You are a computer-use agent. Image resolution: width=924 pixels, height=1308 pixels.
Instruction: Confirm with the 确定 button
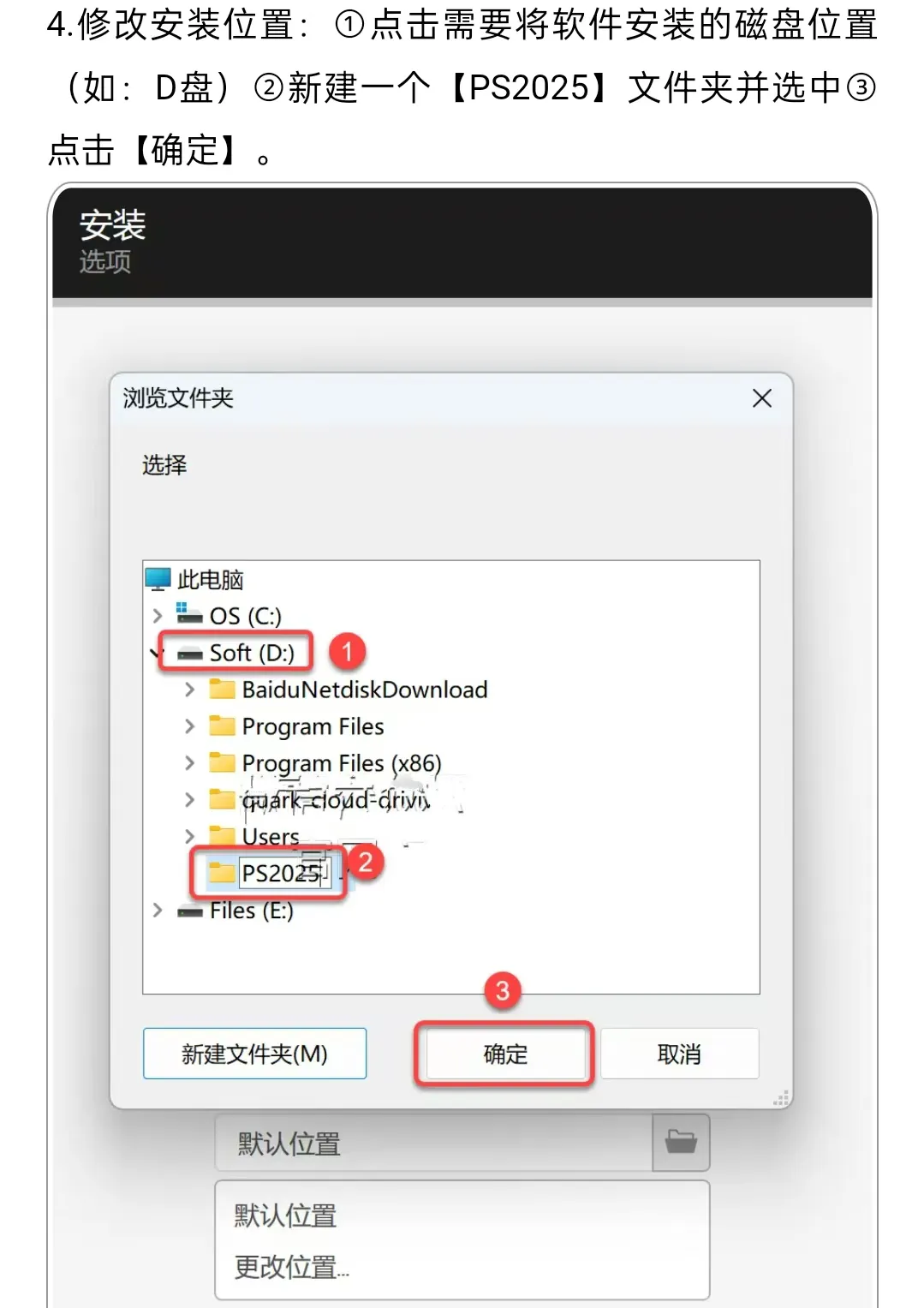click(x=505, y=1054)
